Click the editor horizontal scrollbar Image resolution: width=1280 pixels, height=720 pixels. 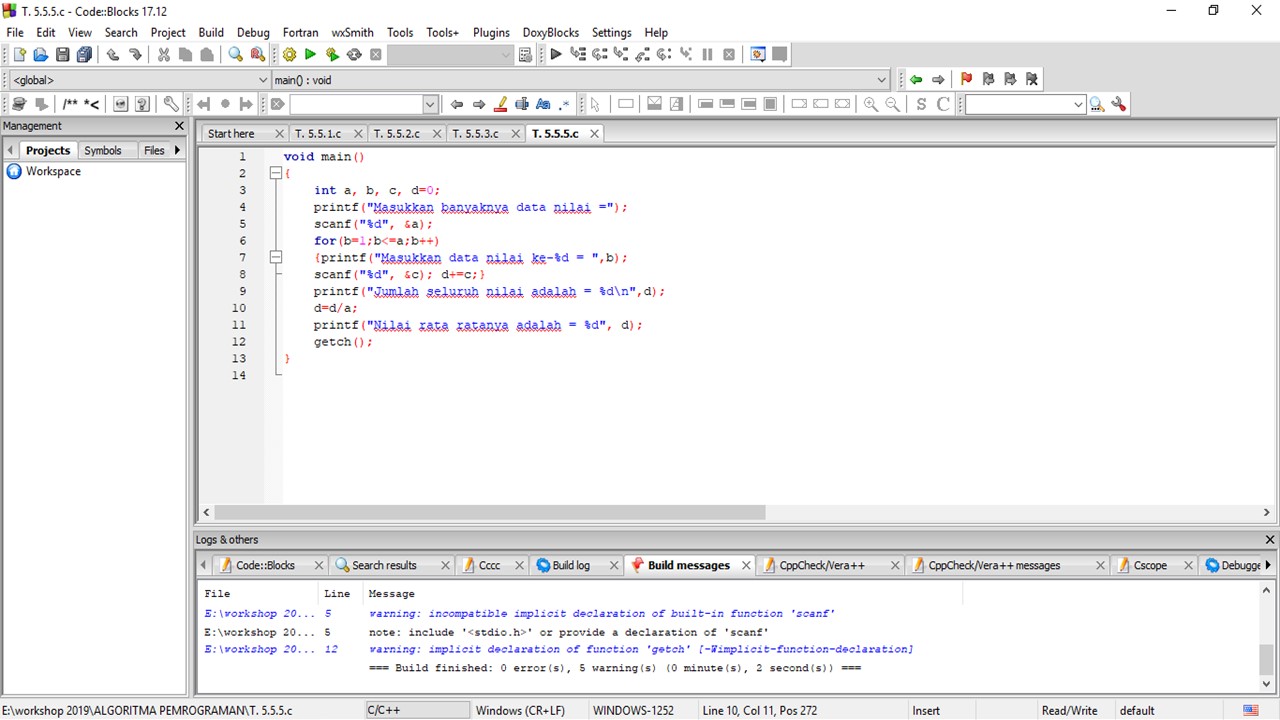coord(490,512)
